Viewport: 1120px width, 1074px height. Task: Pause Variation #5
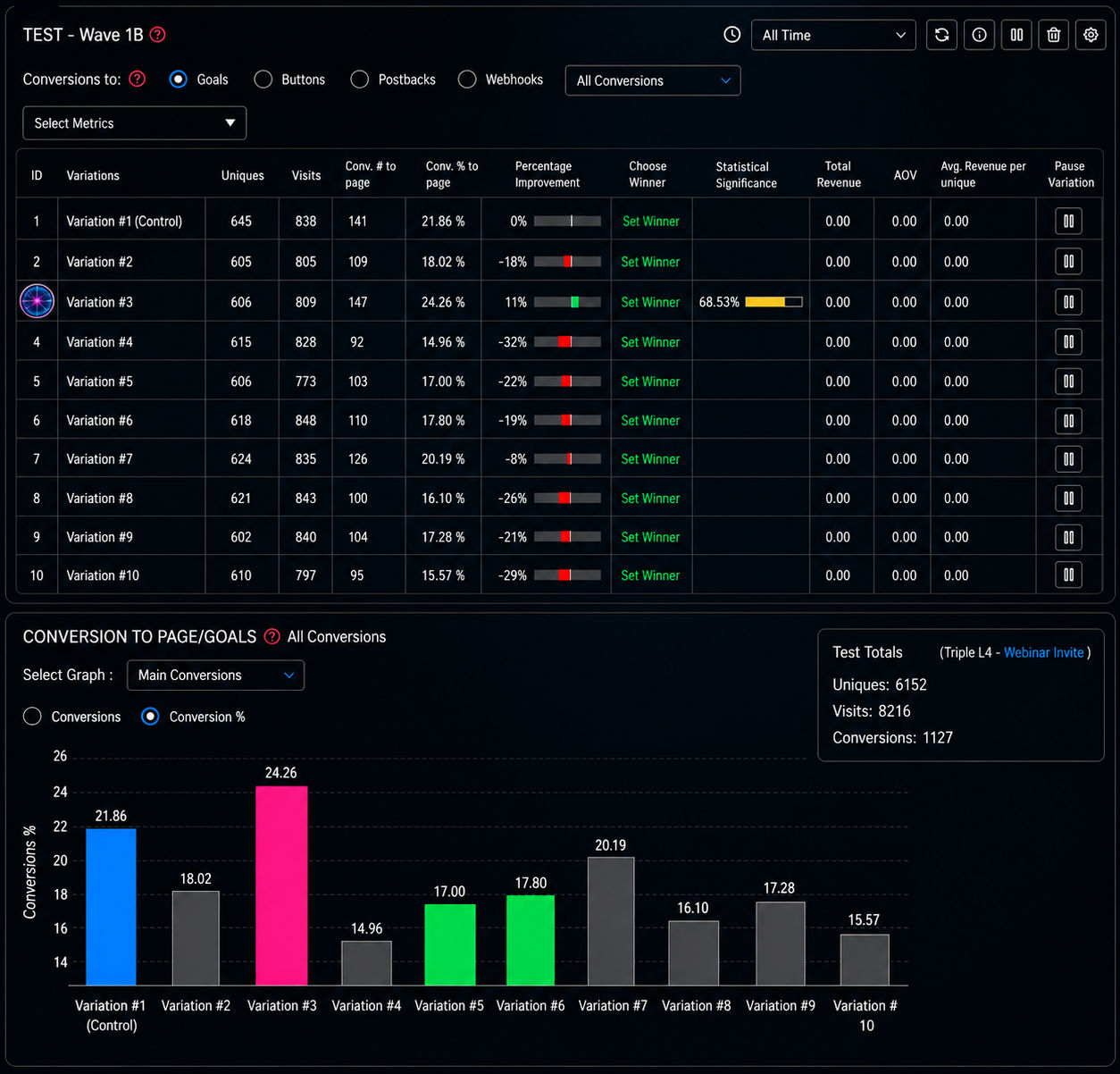pos(1068,381)
